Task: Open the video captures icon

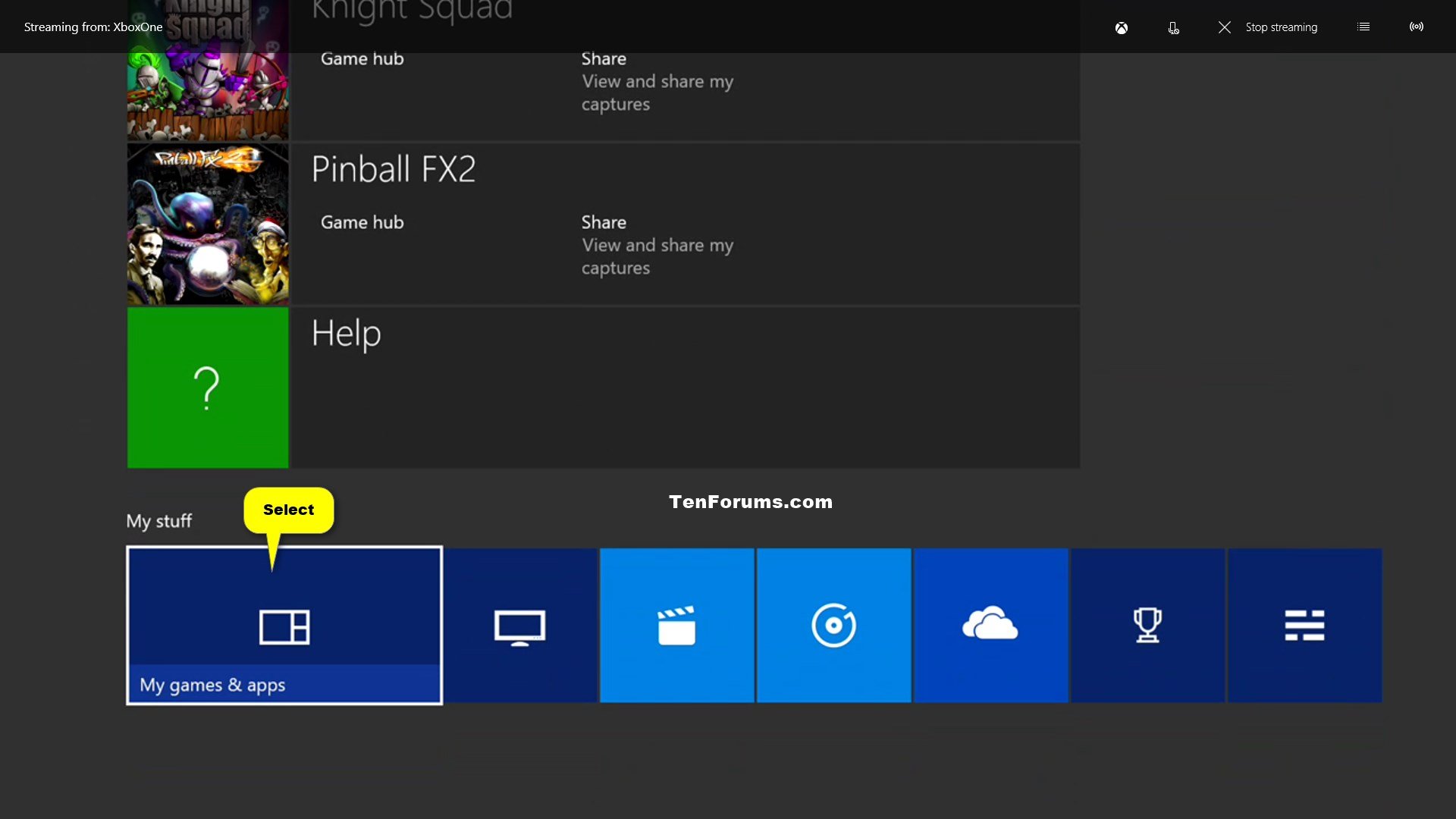Action: 677,624
